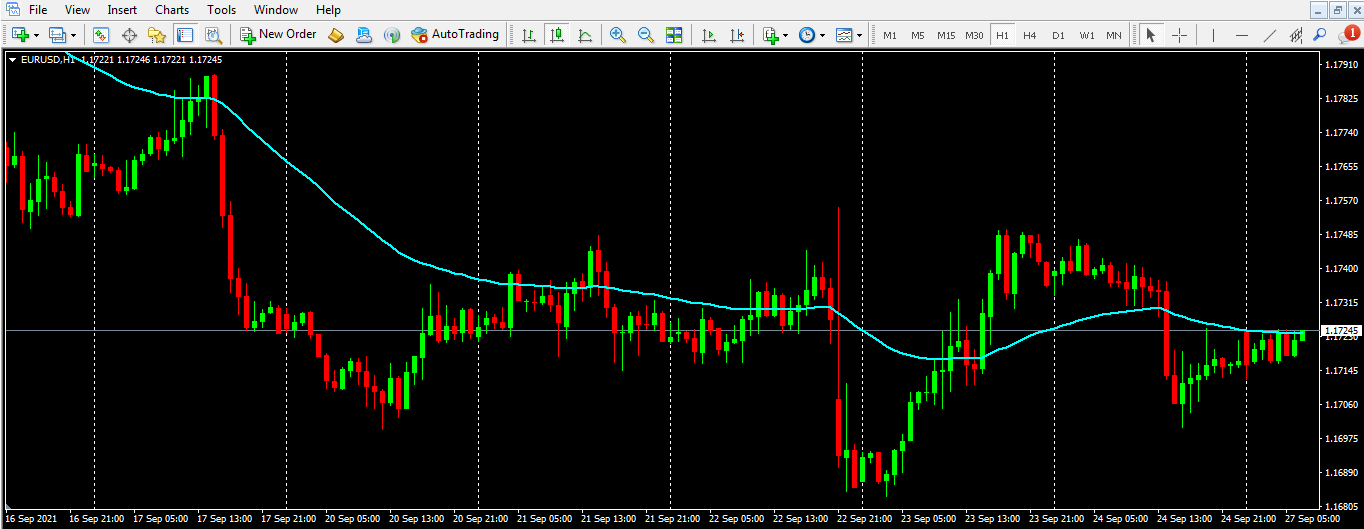The height and width of the screenshot is (529, 1364).
Task: Click the 22 Sep 21:00 time label
Action: [x=862, y=520]
